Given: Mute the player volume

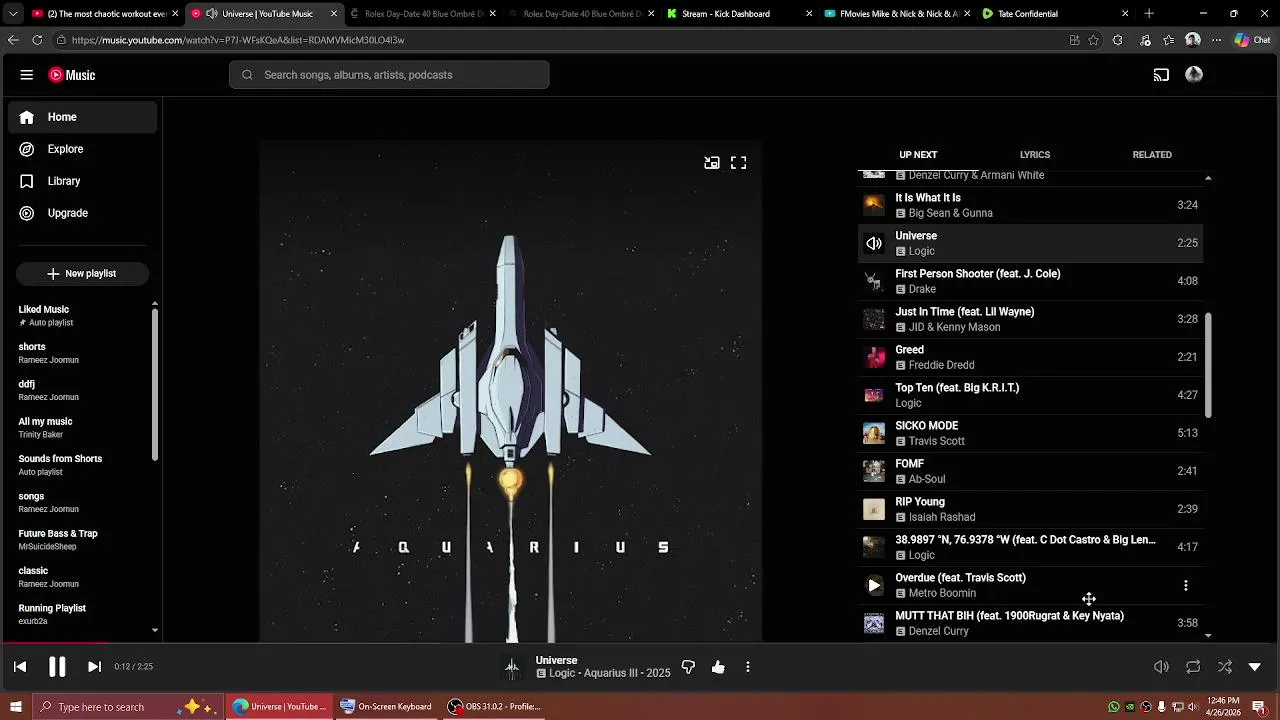Looking at the screenshot, I should [1161, 667].
